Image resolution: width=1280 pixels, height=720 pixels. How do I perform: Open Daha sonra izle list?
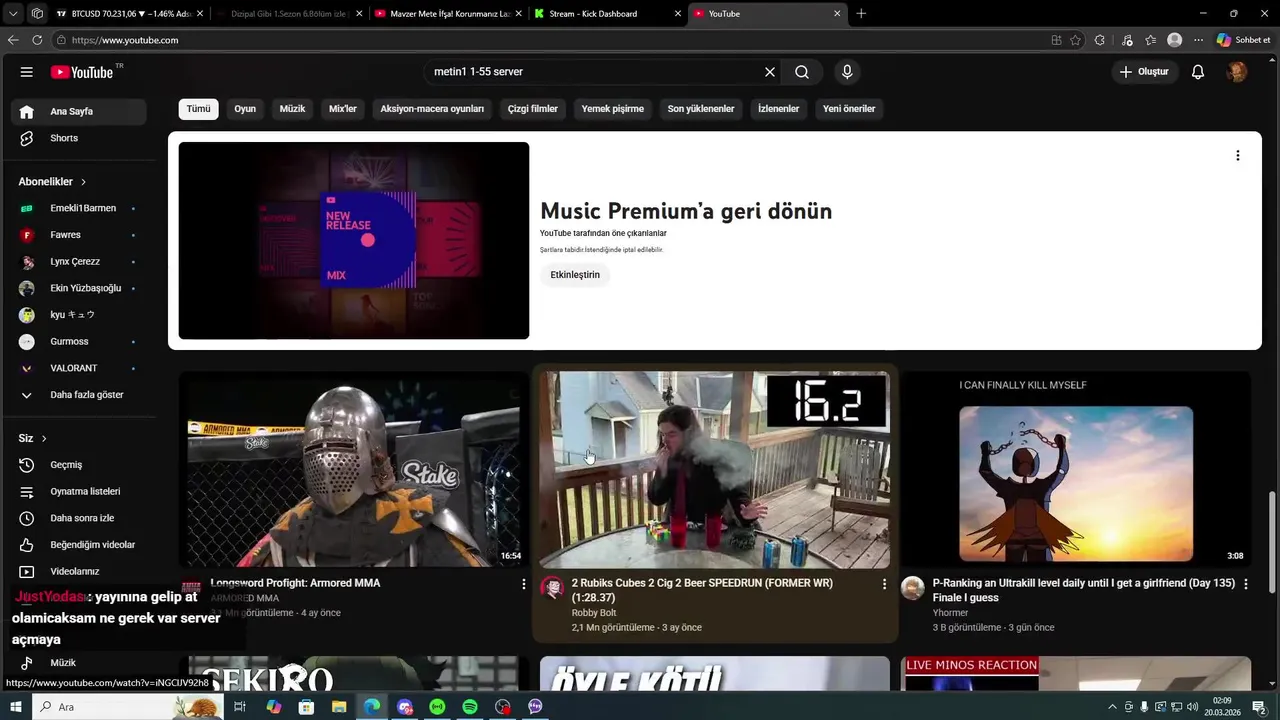[x=79, y=518]
